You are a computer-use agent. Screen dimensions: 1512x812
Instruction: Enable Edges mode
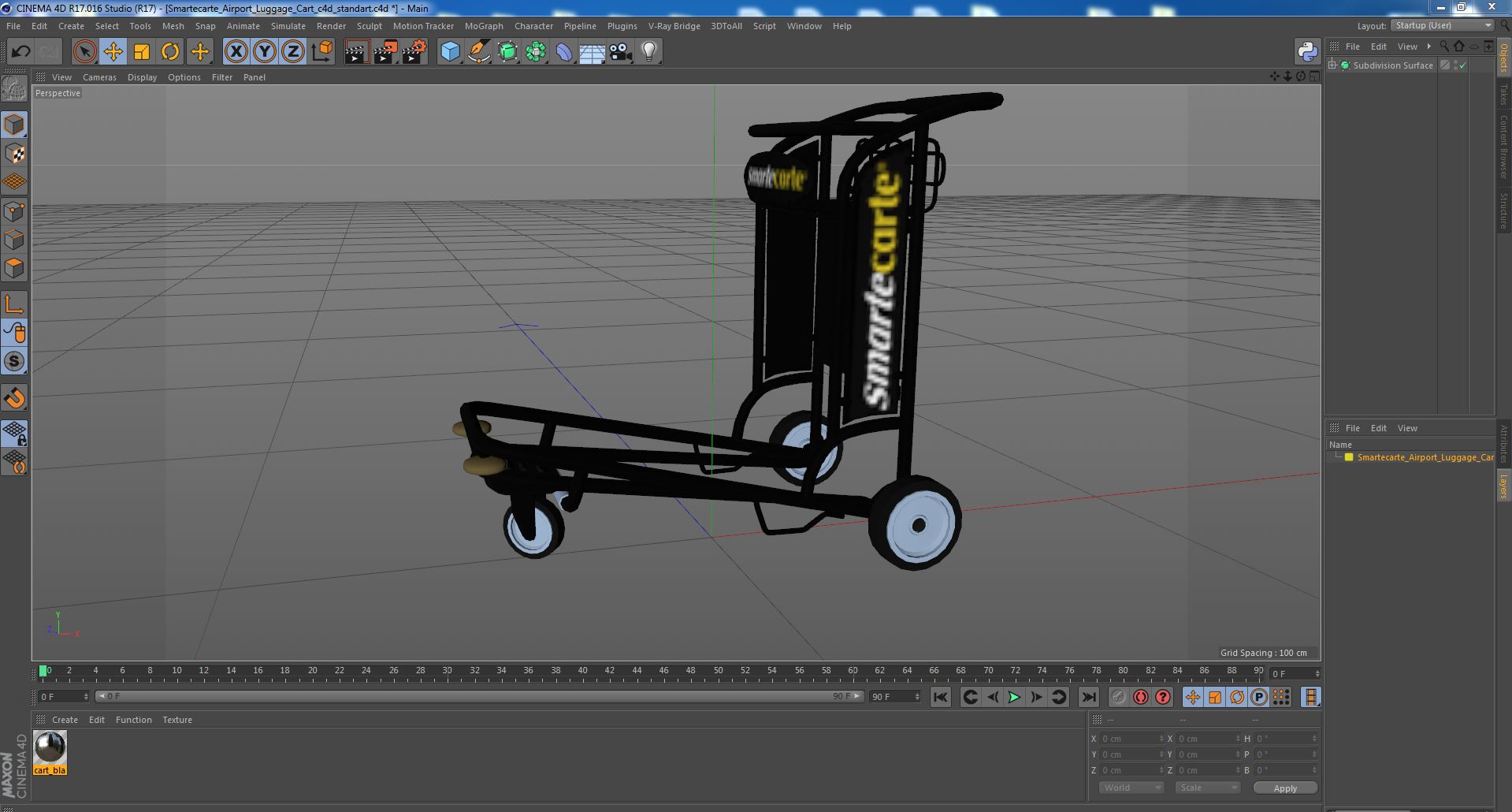[14, 240]
